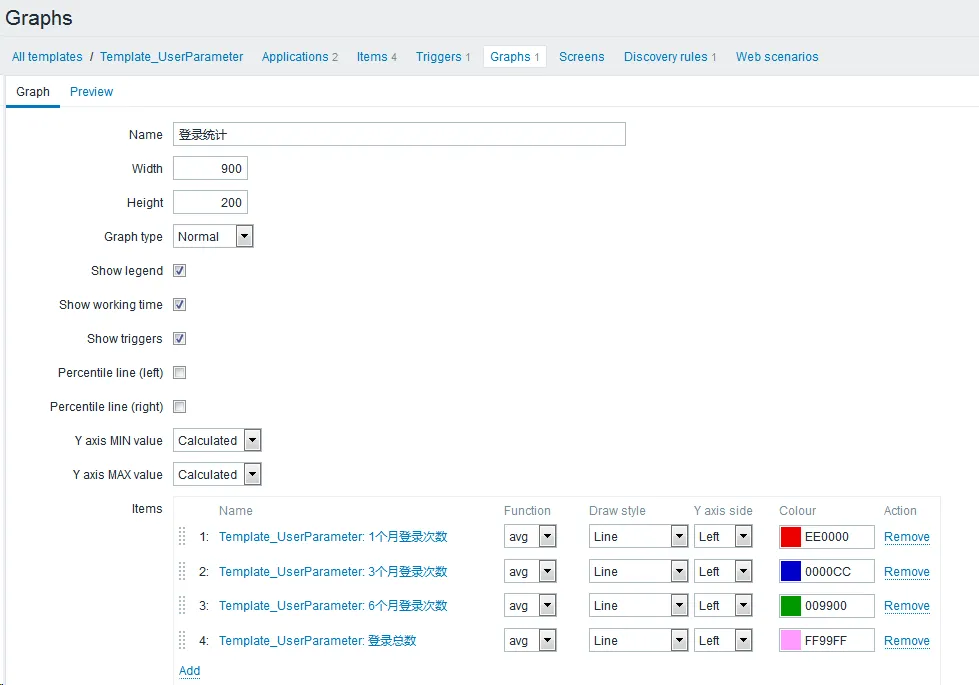Remove the 登录总数 item
Viewport: 979px width, 685px height.
907,641
